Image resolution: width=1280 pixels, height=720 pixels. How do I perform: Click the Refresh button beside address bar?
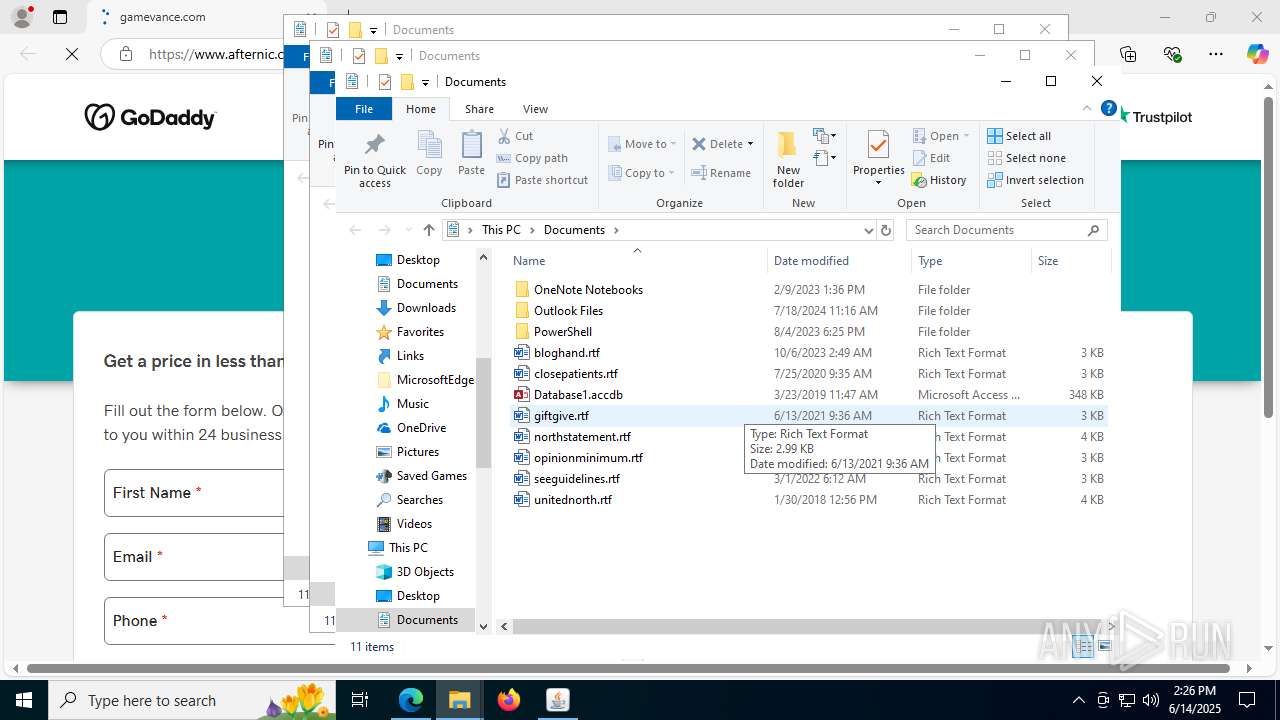pyautogui.click(x=885, y=230)
